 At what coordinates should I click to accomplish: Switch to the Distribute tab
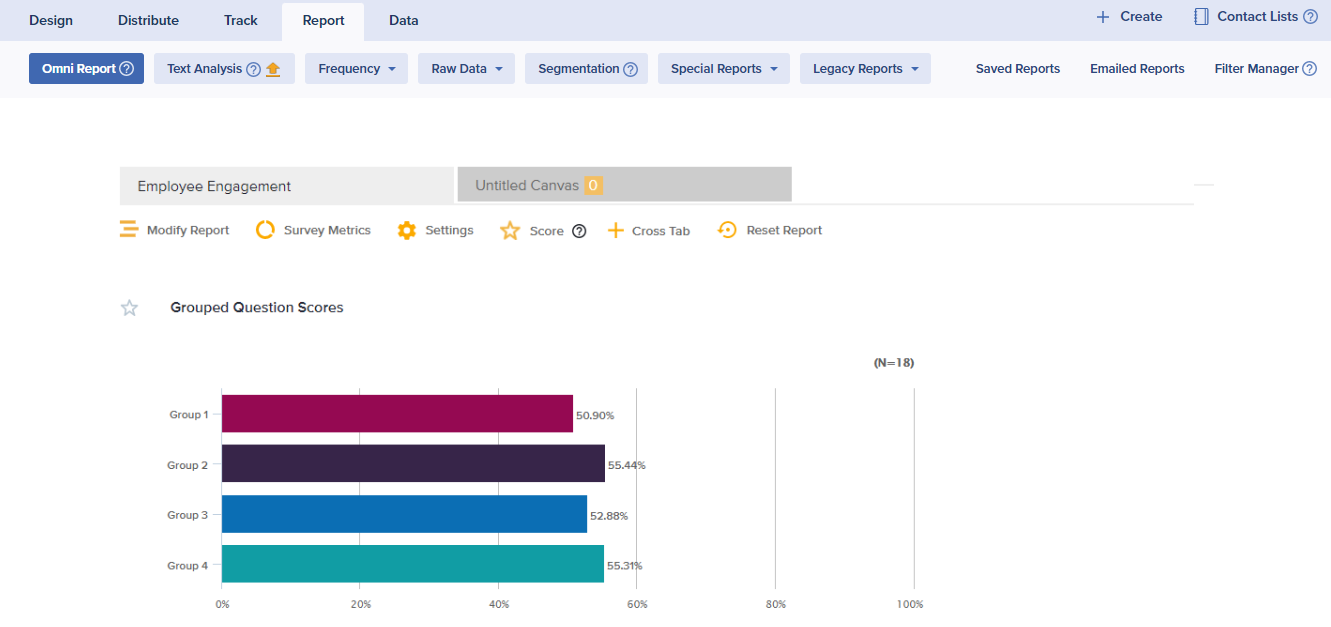[148, 20]
